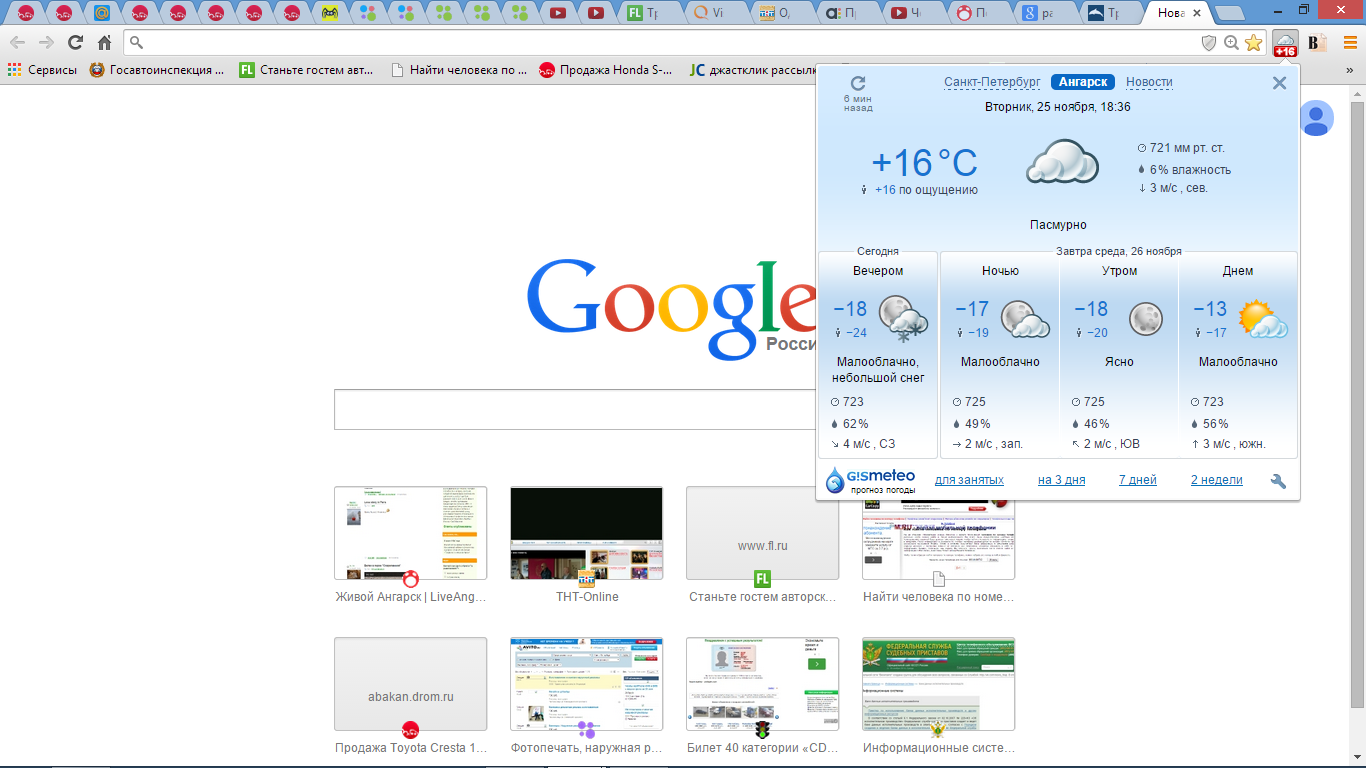1366x768 pixels.
Task: Click the 'Утром' forecast heading
Action: coord(1119,271)
